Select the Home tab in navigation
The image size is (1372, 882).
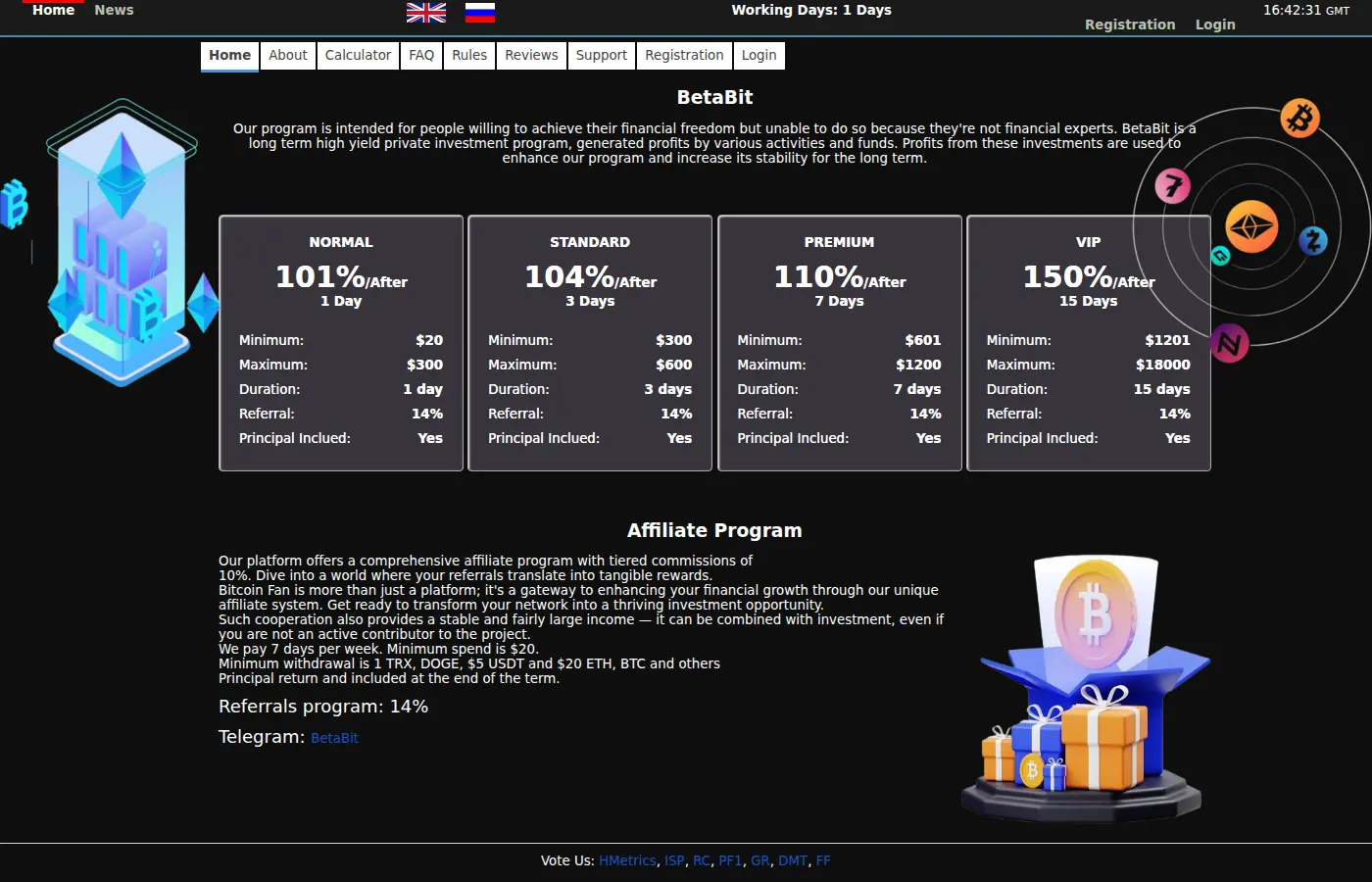(230, 56)
